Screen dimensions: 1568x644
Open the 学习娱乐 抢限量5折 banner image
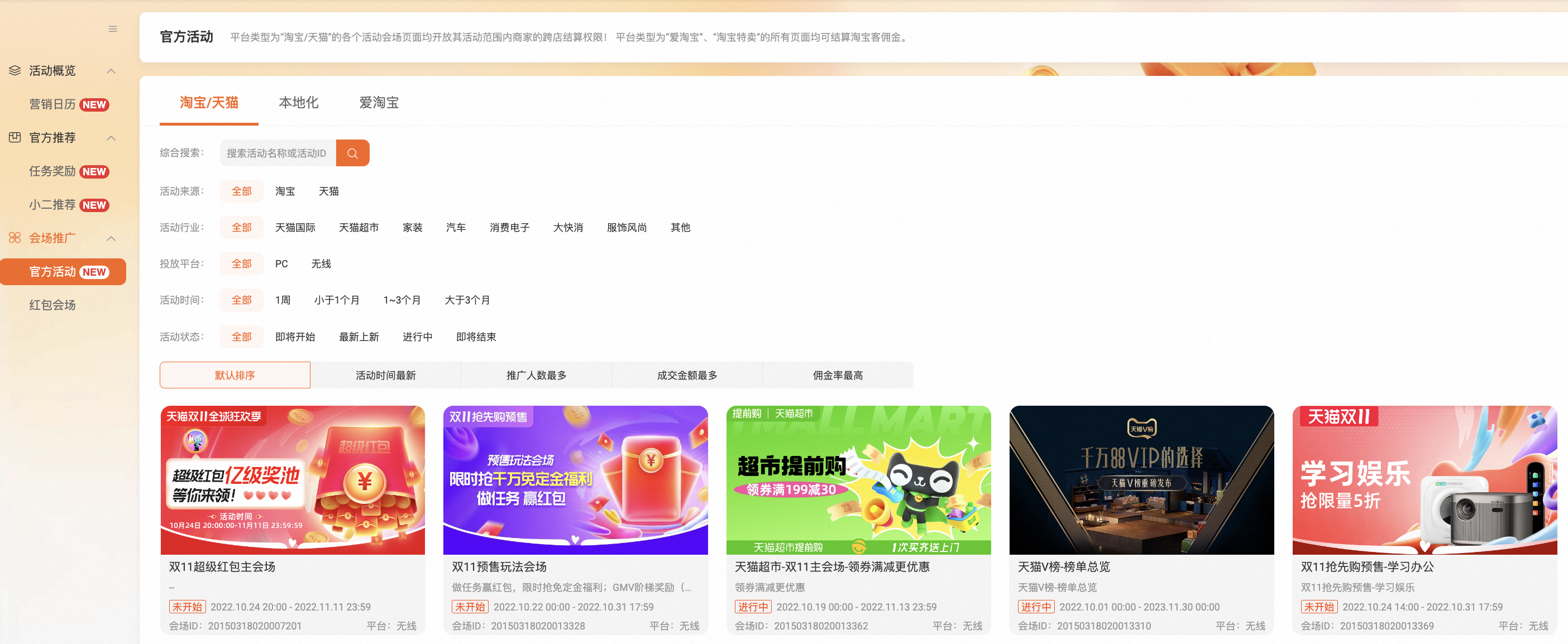tap(1425, 480)
